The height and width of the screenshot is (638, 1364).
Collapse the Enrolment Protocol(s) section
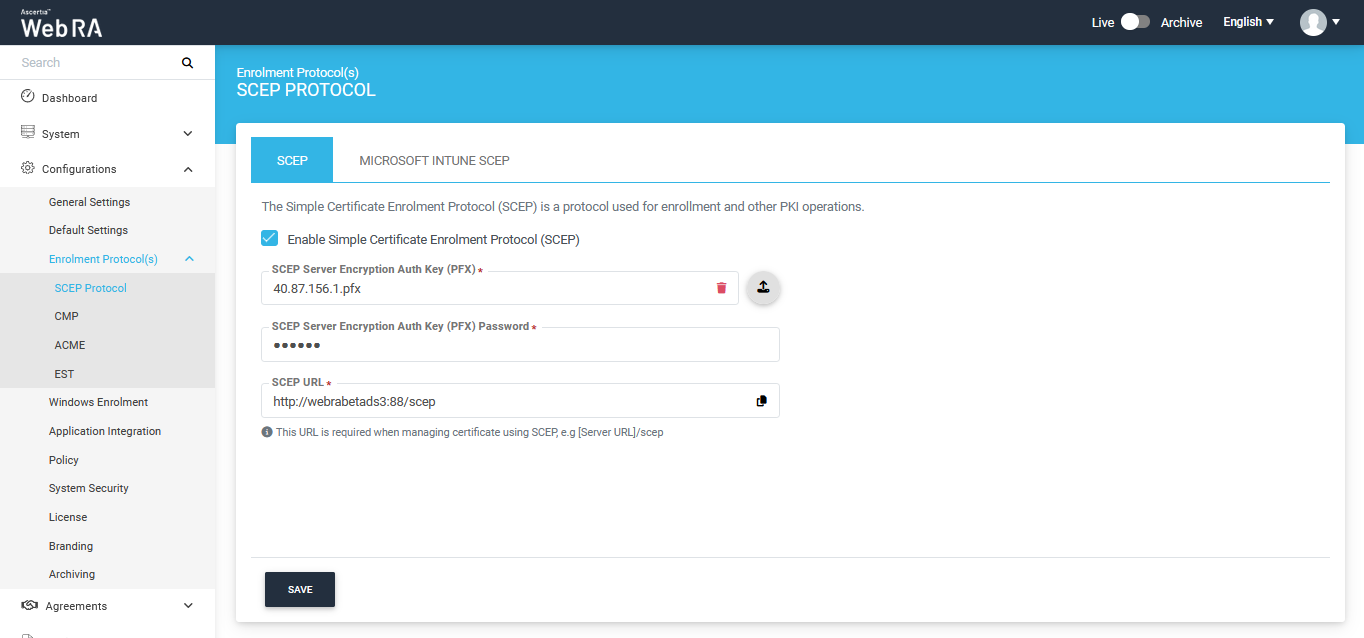[x=189, y=259]
